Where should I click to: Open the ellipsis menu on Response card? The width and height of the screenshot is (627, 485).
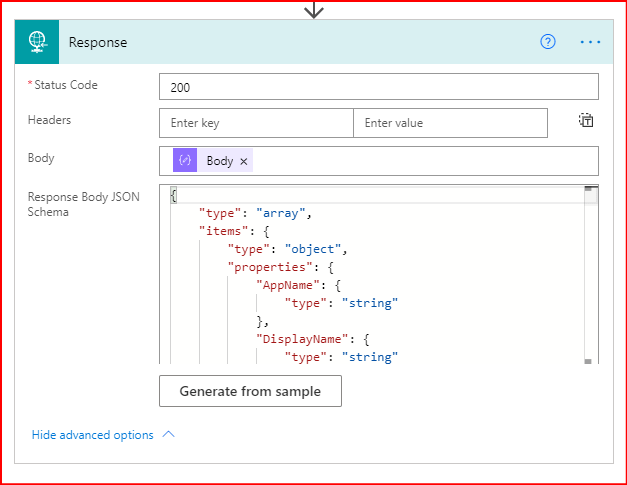(590, 42)
